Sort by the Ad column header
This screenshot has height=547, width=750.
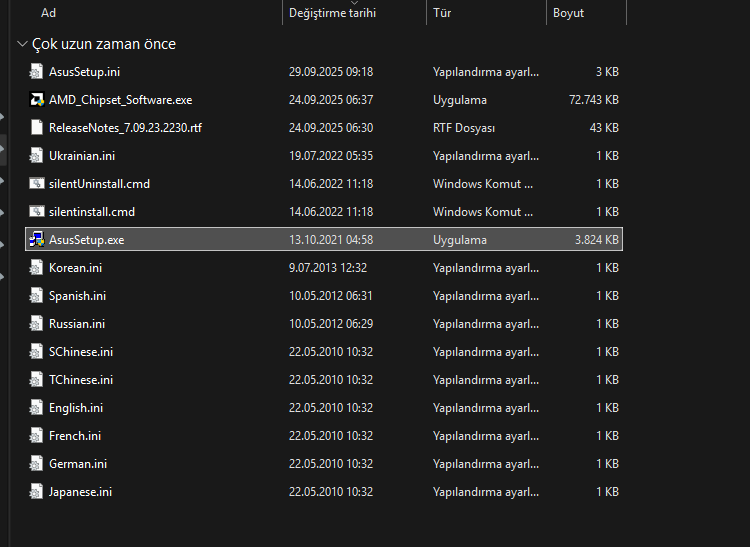(x=48, y=13)
